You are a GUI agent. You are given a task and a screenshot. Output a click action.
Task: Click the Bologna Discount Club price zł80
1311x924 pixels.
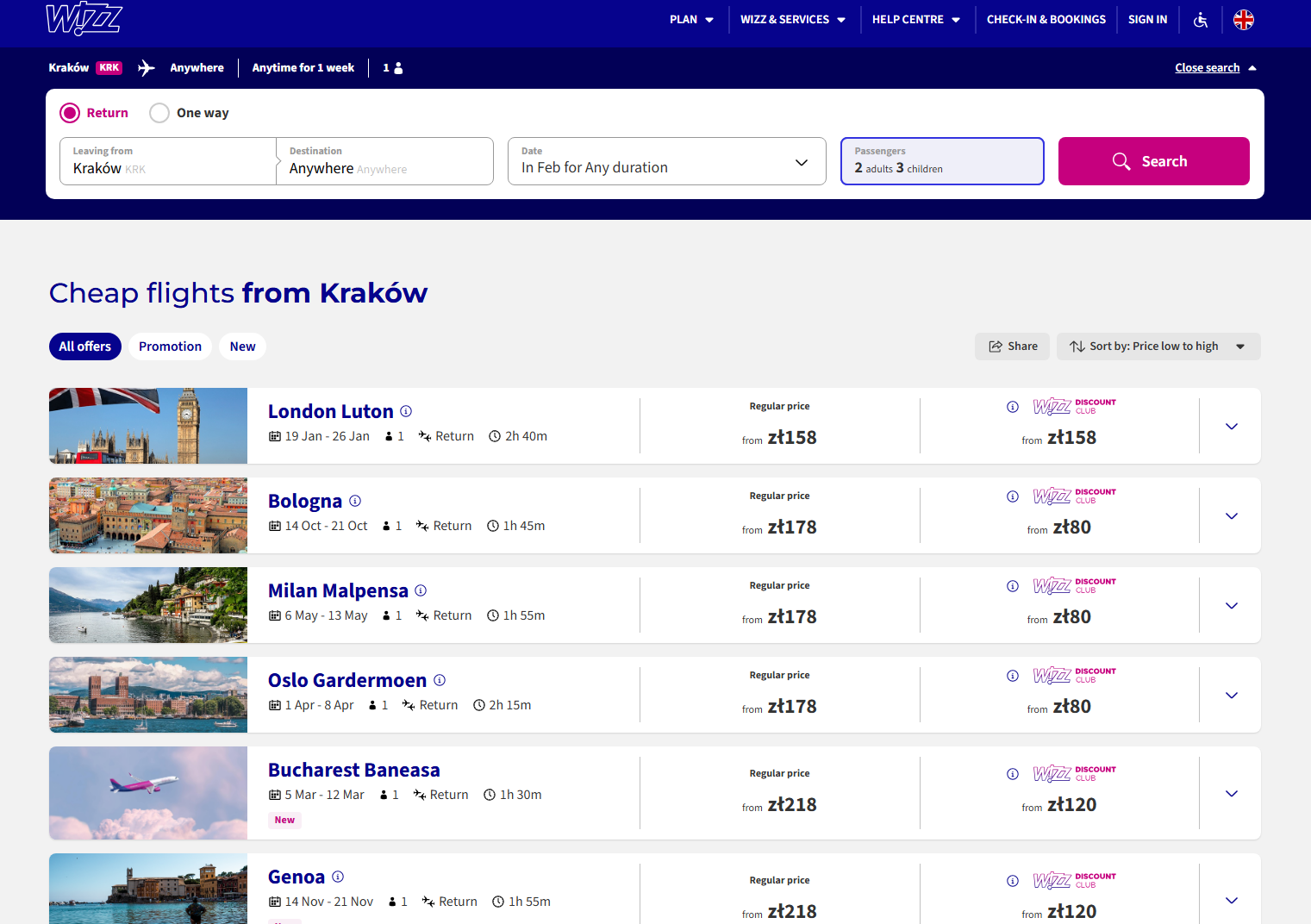[1072, 528]
